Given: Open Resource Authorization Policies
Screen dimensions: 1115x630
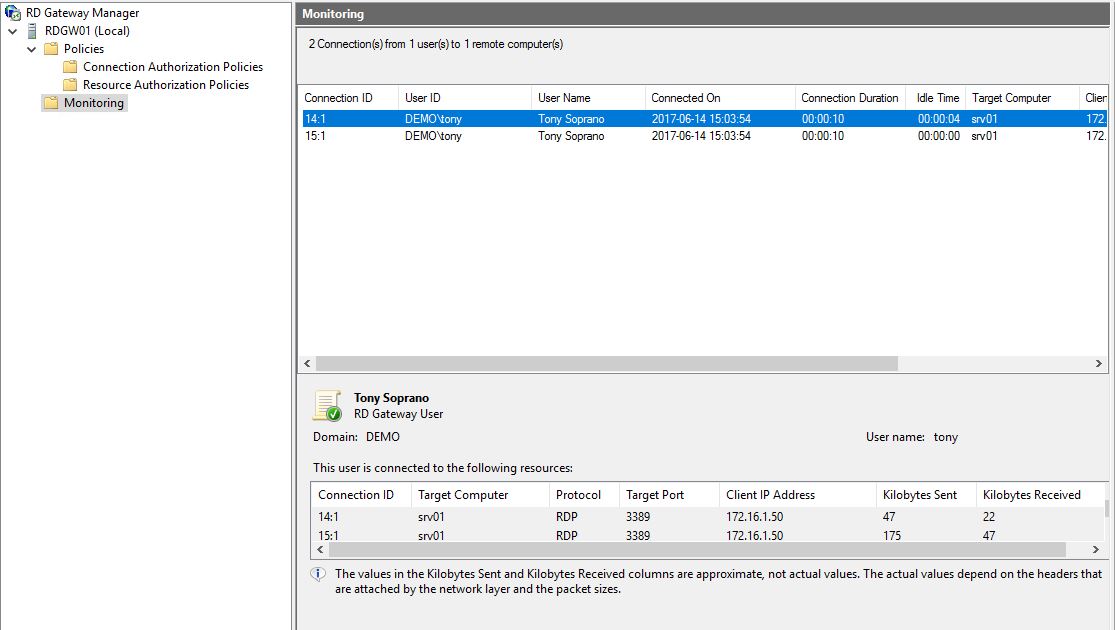Looking at the screenshot, I should pyautogui.click(x=166, y=85).
